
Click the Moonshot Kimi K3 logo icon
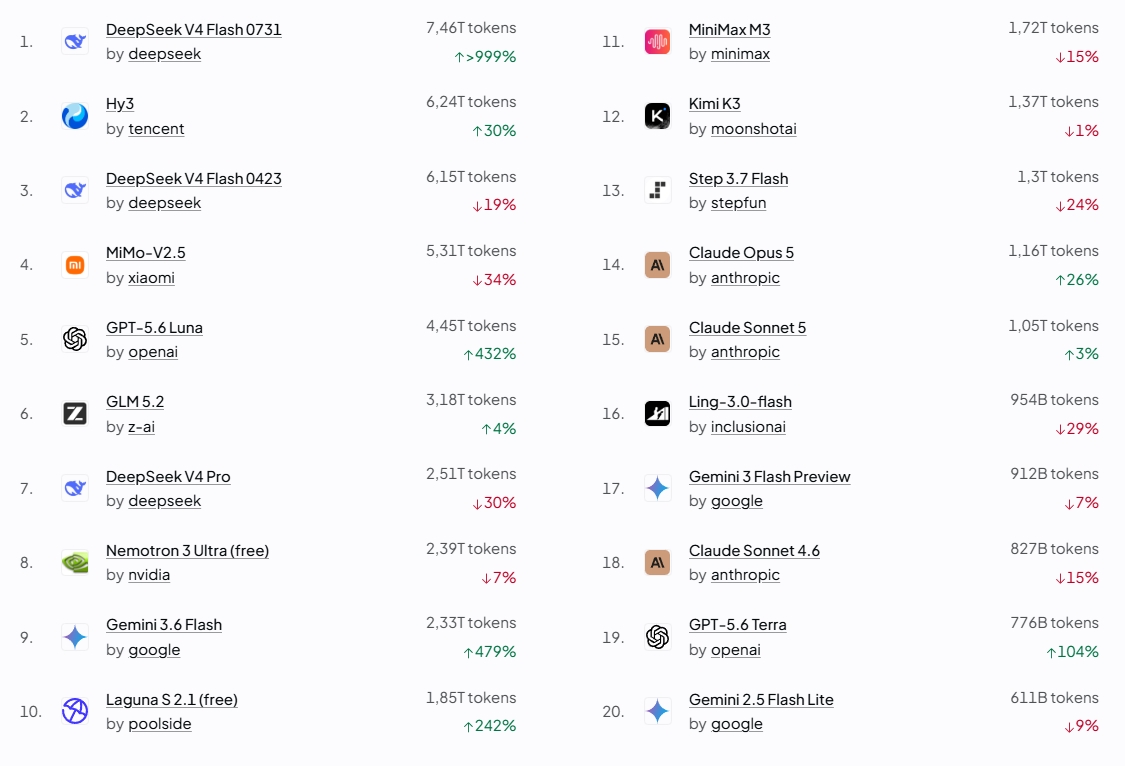pos(657,115)
